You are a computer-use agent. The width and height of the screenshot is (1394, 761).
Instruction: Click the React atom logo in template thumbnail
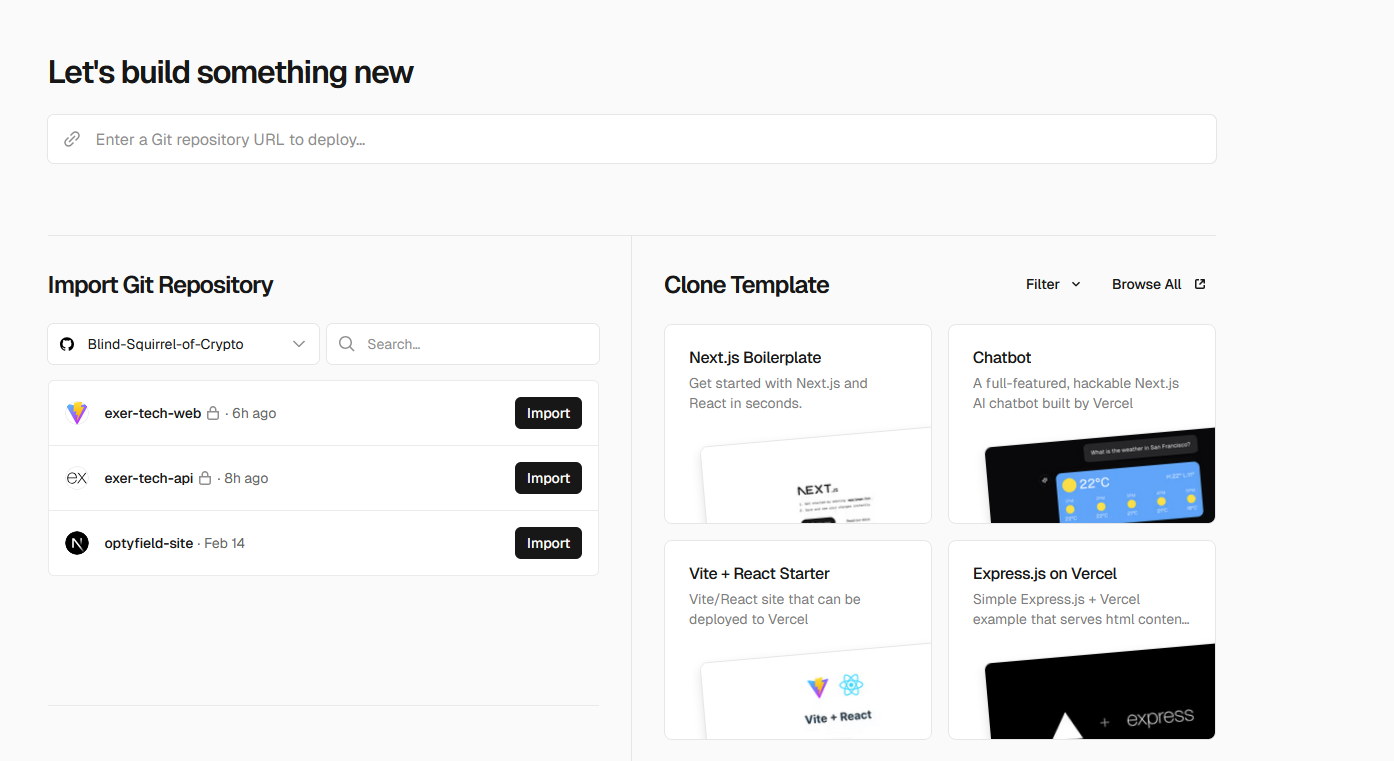click(851, 685)
